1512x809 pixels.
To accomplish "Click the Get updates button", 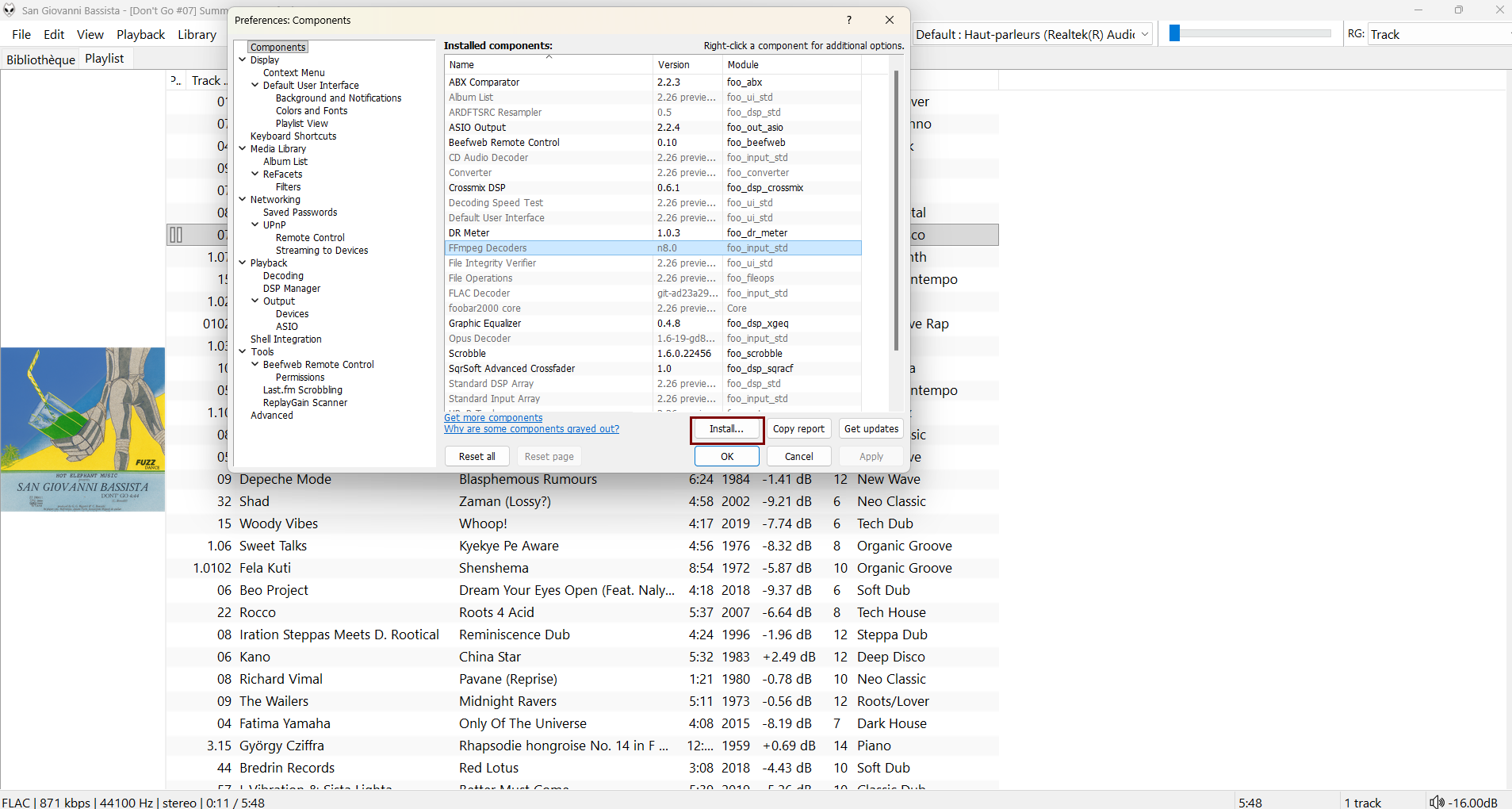I will (x=871, y=429).
